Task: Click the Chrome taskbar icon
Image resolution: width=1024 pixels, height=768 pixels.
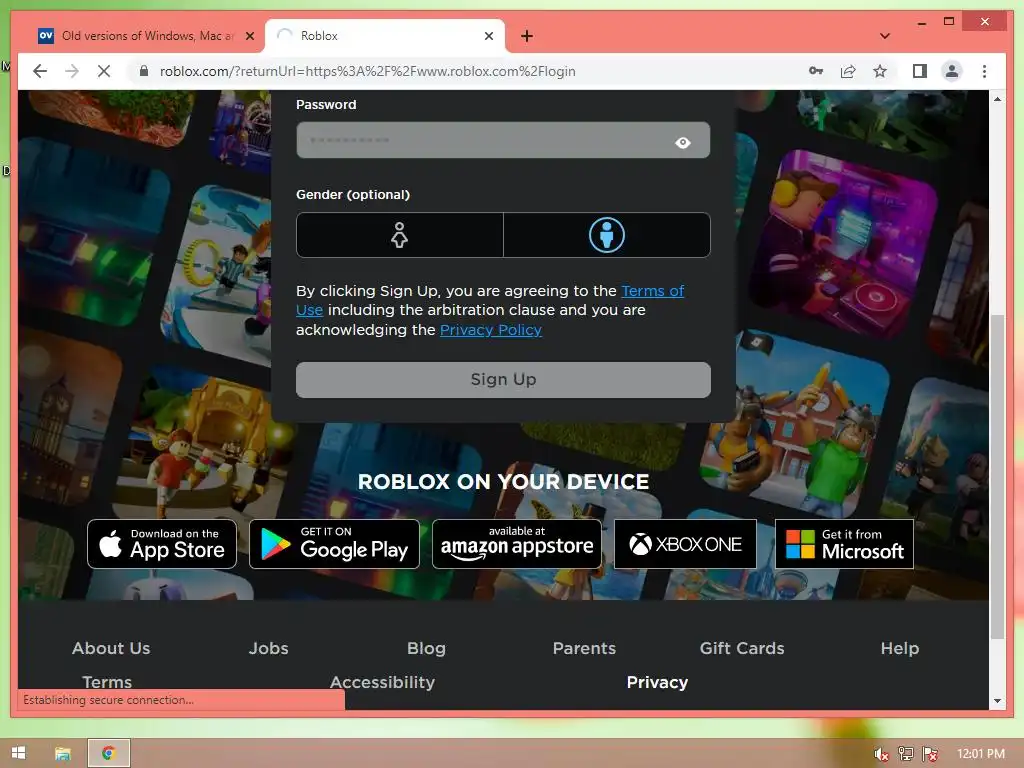Action: pyautogui.click(x=108, y=753)
